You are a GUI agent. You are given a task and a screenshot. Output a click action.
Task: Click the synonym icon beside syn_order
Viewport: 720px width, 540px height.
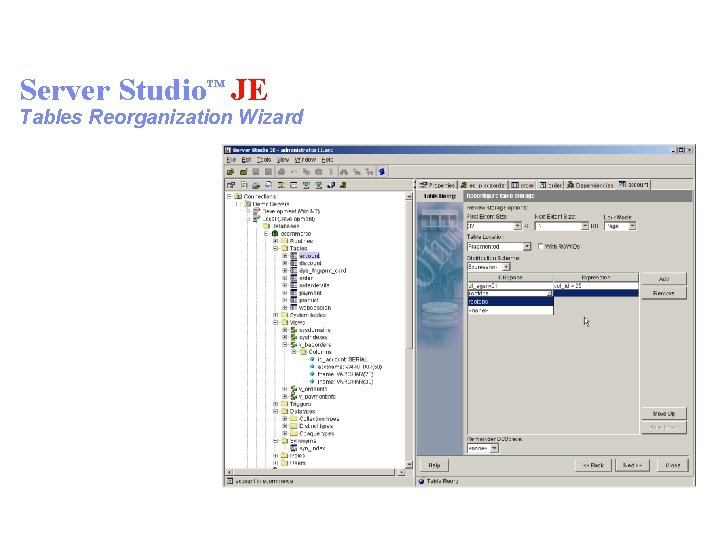pos(294,448)
